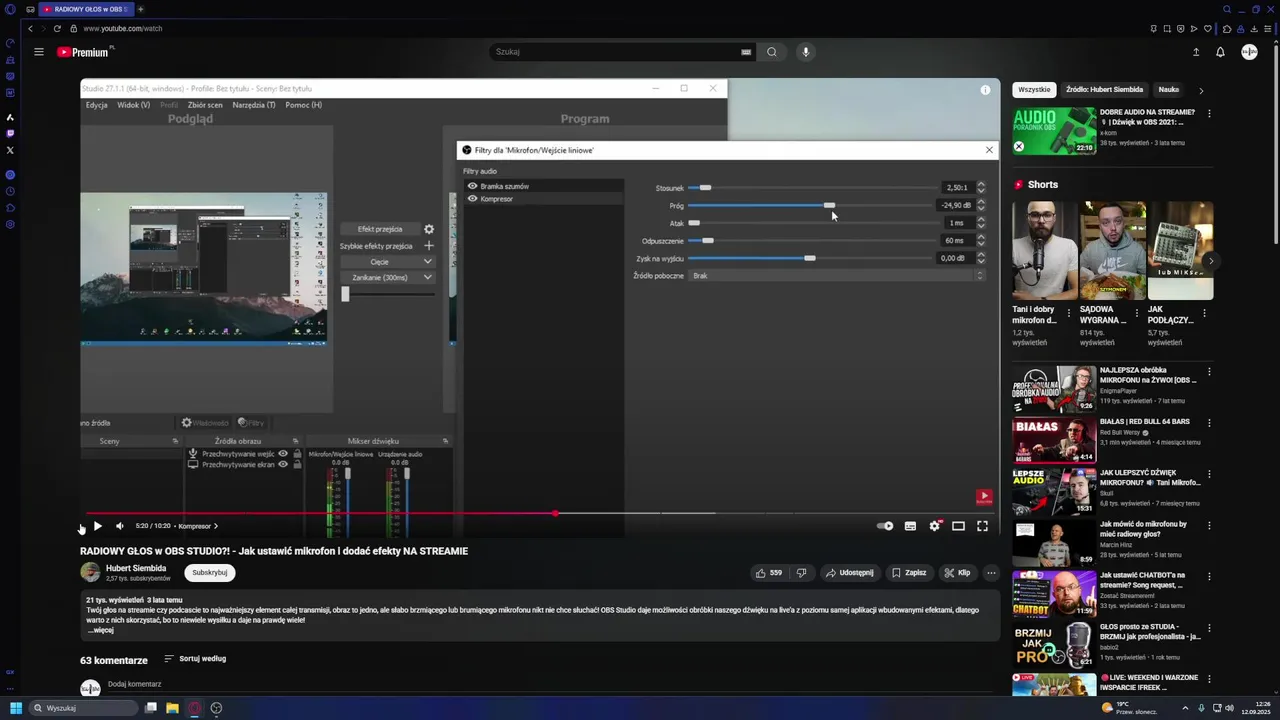The width and height of the screenshot is (1280, 720).
Task: Reload the page in the browser
Action: (x=57, y=28)
